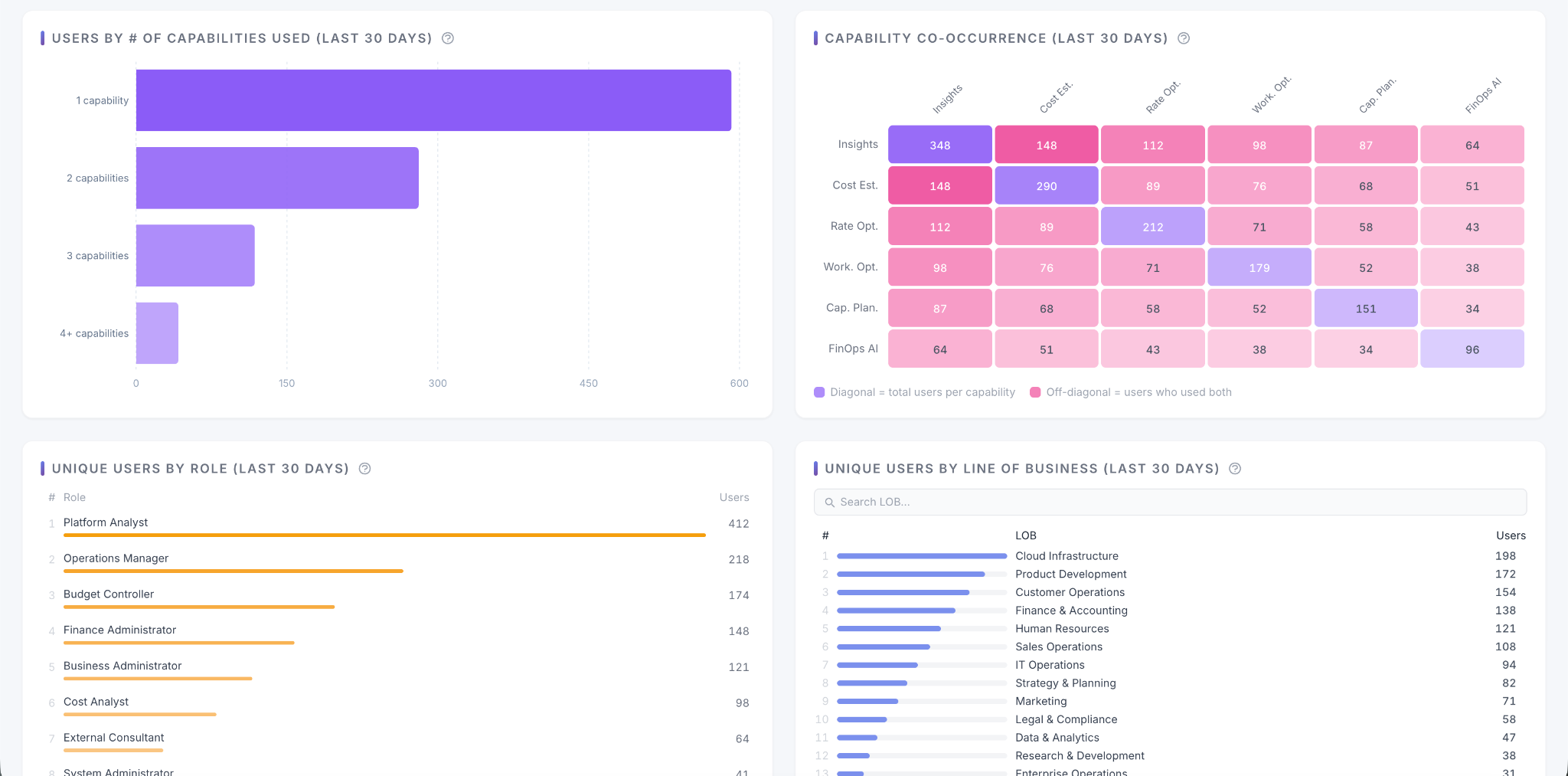Click the Cap. Plan. diagonal cell 151
Image resolution: width=1568 pixels, height=776 pixels.
[1366, 308]
